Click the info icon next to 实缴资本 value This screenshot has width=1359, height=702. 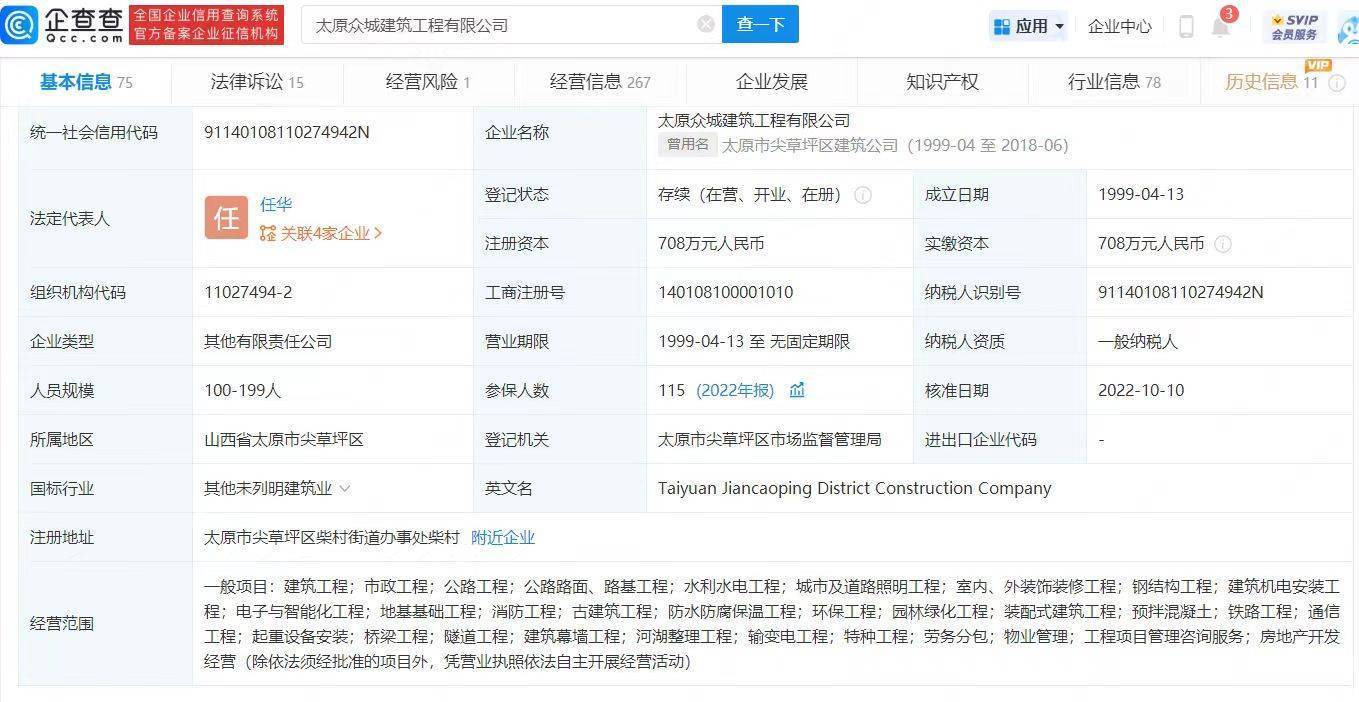pos(1222,244)
